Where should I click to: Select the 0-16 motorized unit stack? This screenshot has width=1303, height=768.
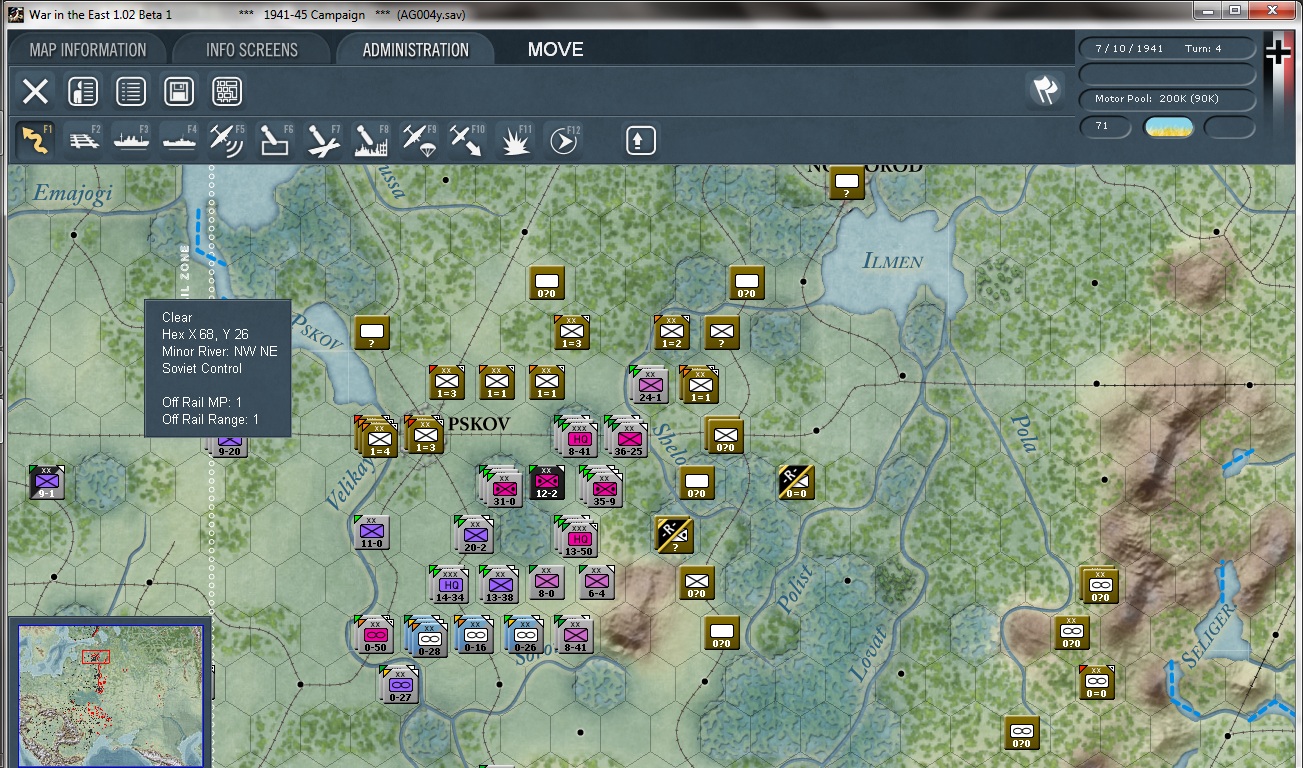click(474, 634)
